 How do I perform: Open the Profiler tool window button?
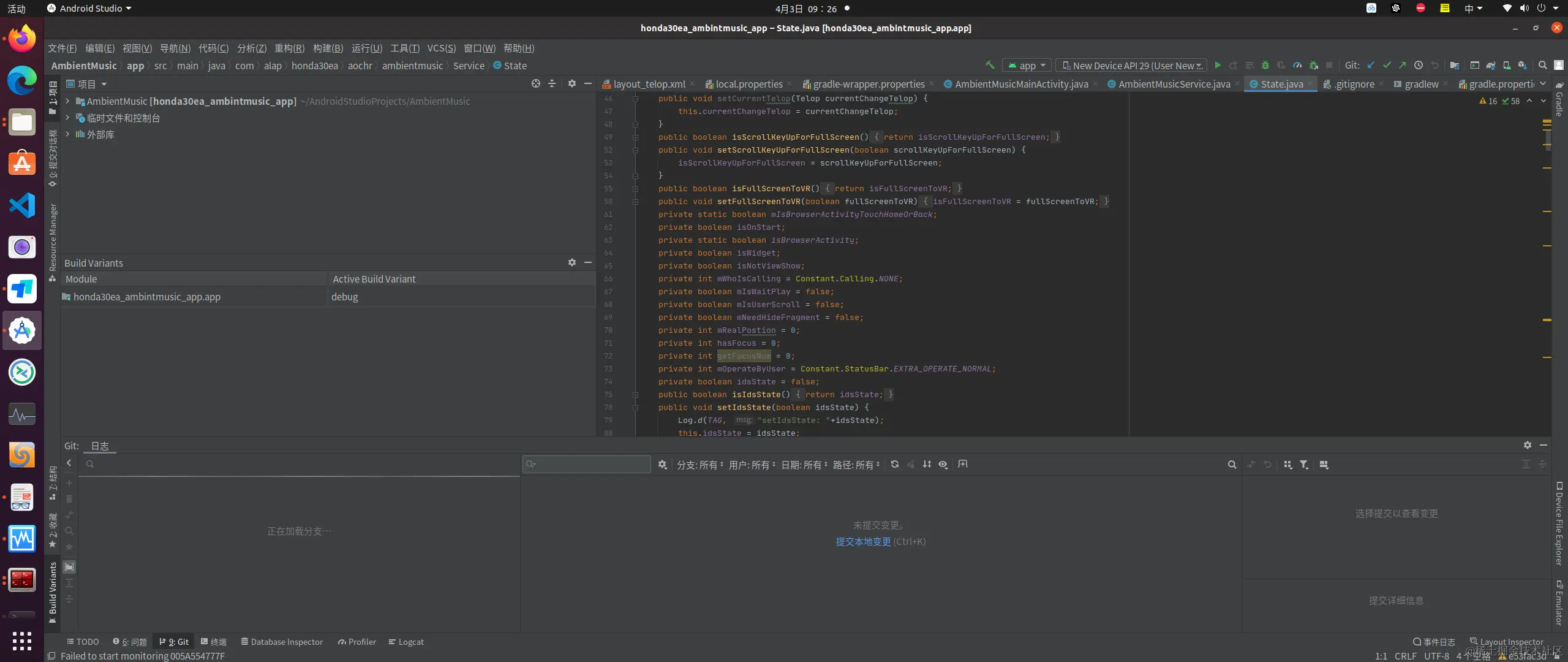pyautogui.click(x=357, y=642)
